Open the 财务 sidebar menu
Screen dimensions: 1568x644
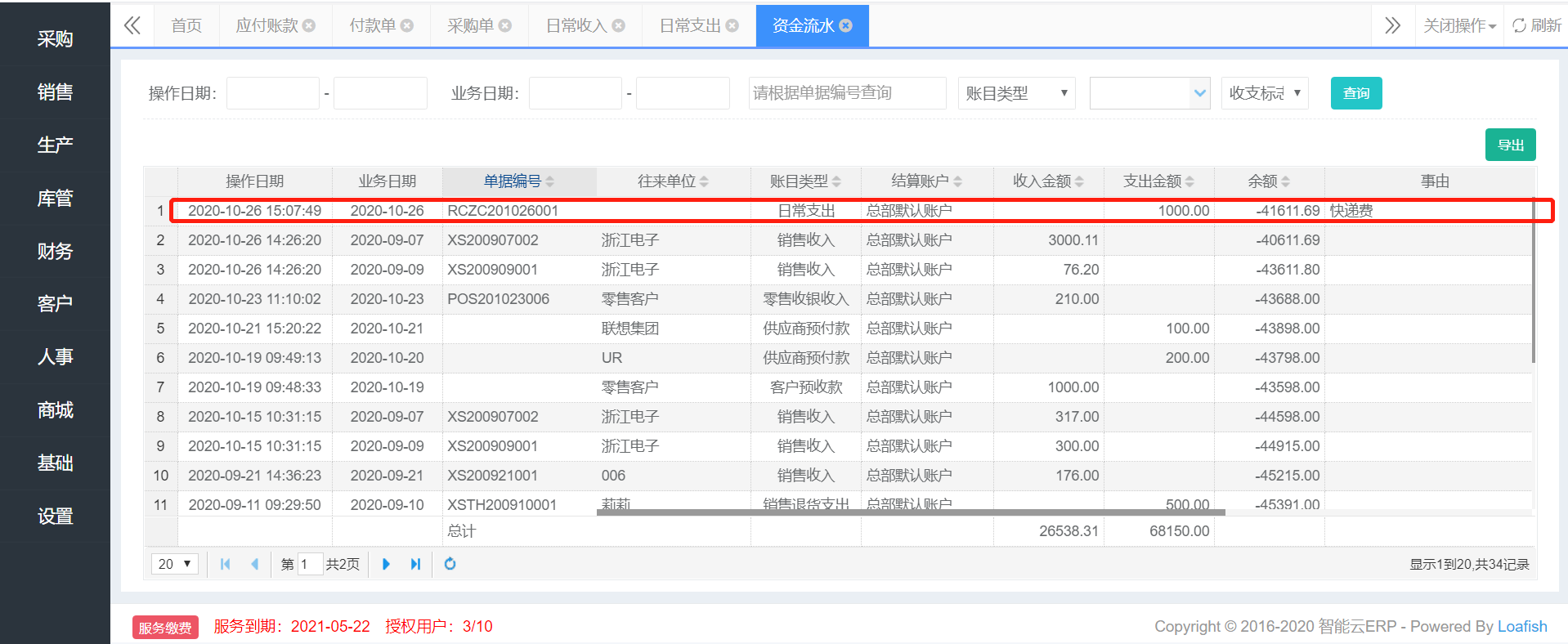(55, 252)
